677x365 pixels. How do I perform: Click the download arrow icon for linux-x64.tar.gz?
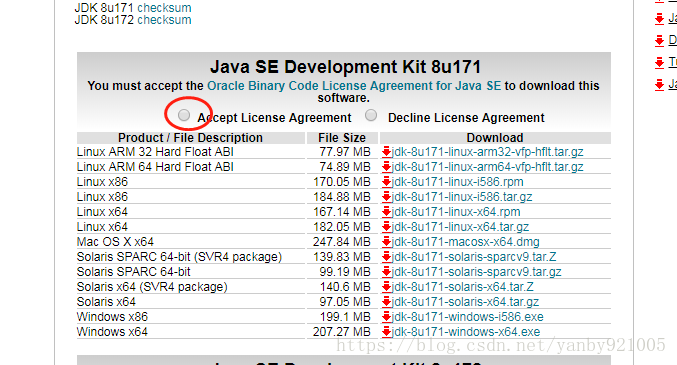(386, 227)
